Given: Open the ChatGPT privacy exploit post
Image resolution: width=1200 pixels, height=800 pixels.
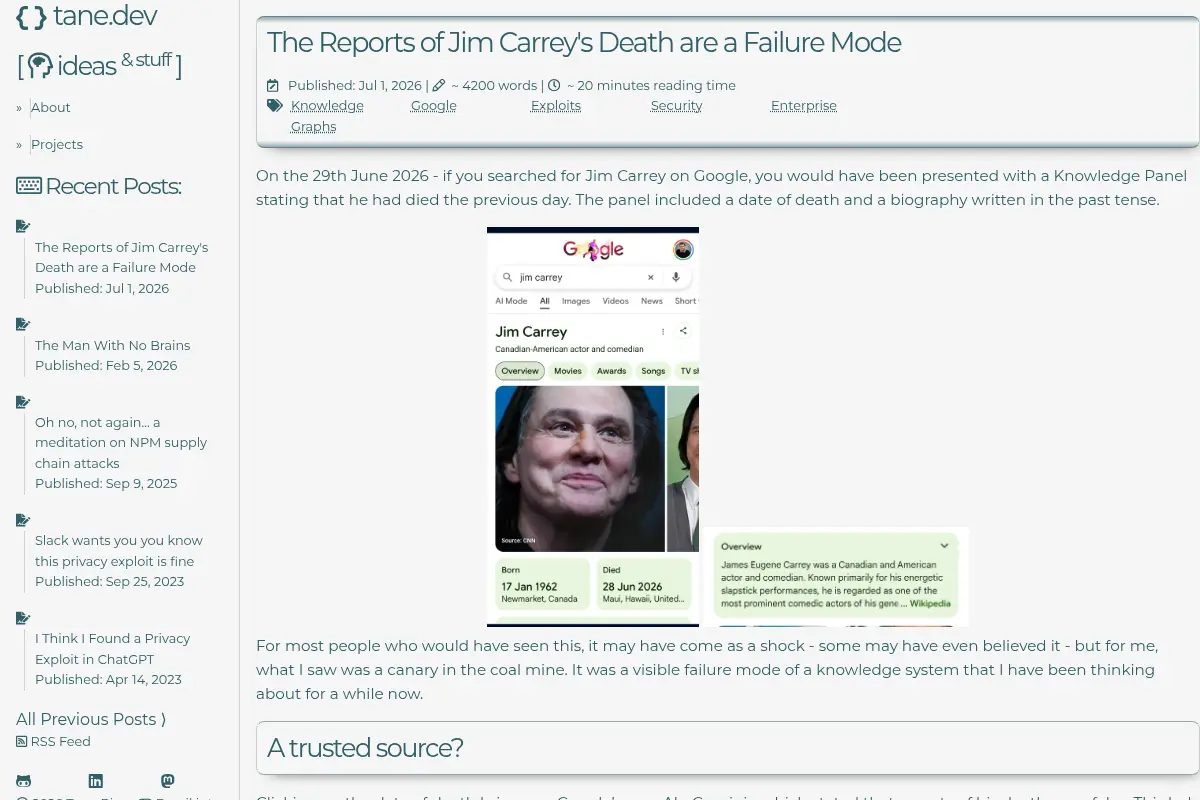Looking at the screenshot, I should tap(113, 649).
